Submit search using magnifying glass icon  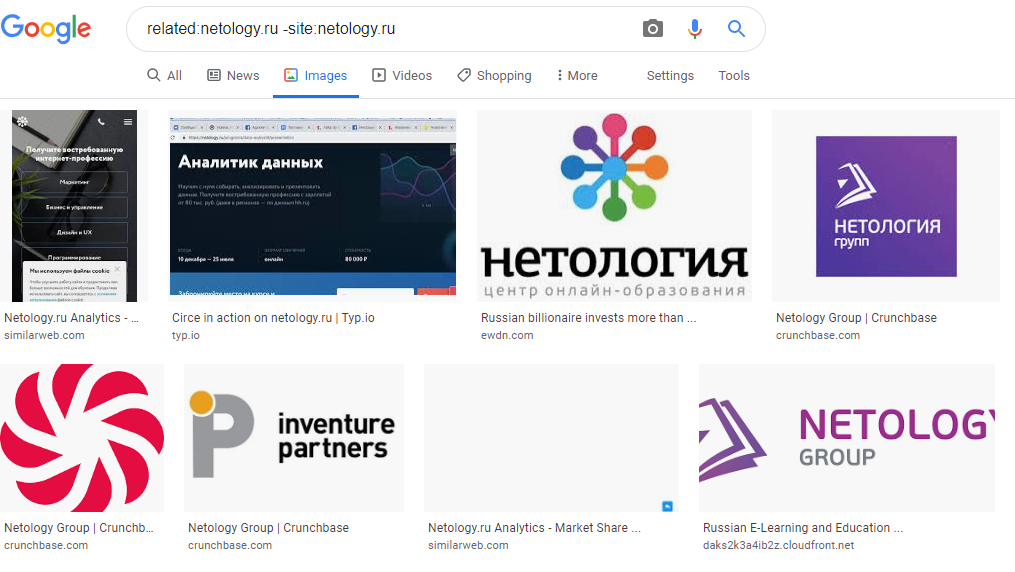[x=736, y=28]
